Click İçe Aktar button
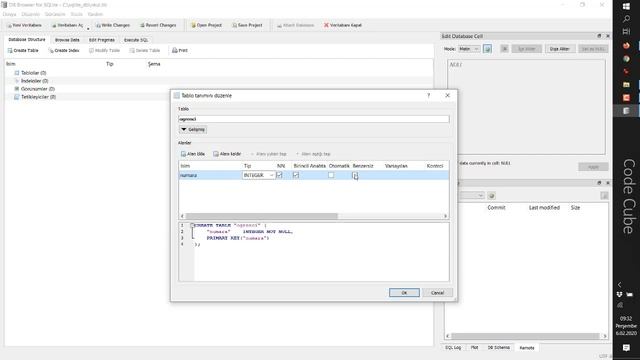640x360 pixels. tap(527, 49)
